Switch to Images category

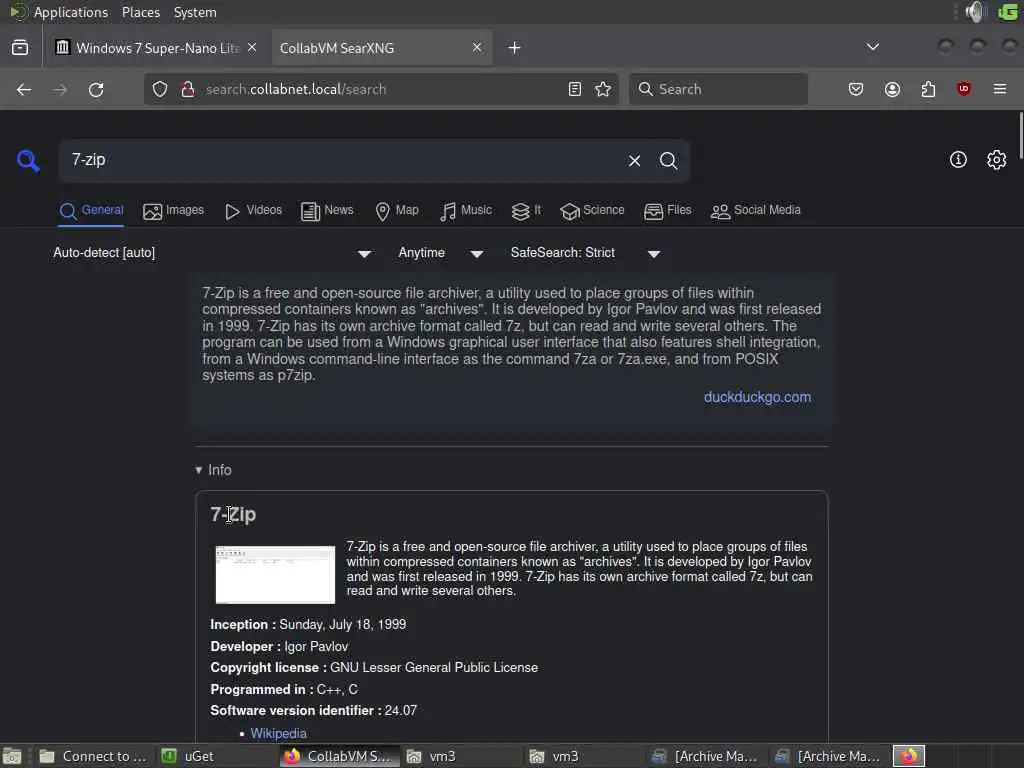tap(174, 211)
